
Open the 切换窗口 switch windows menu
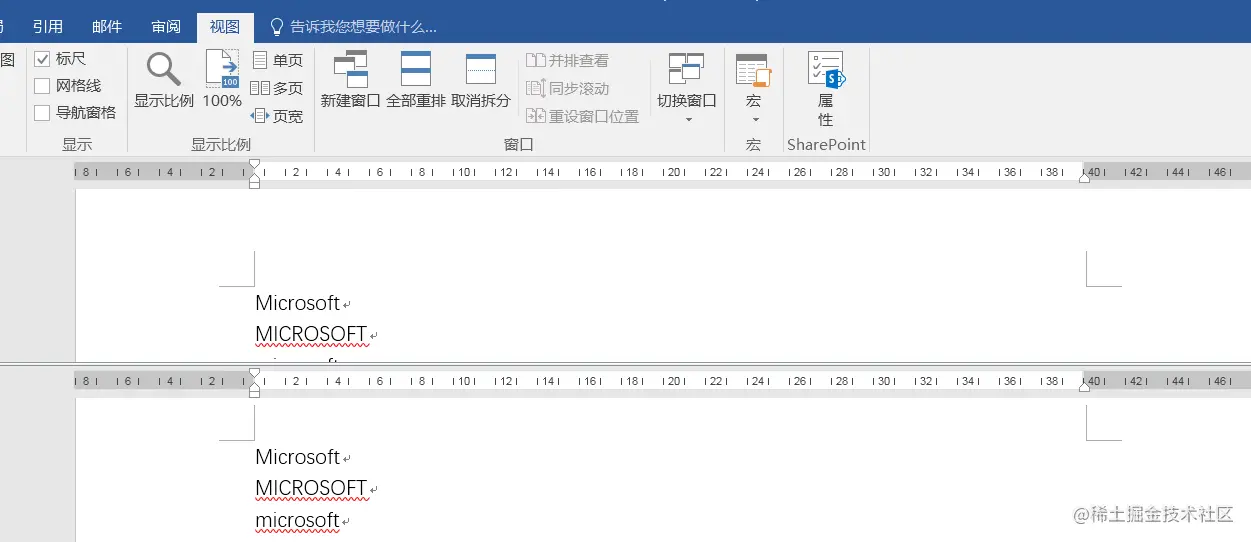click(x=687, y=88)
